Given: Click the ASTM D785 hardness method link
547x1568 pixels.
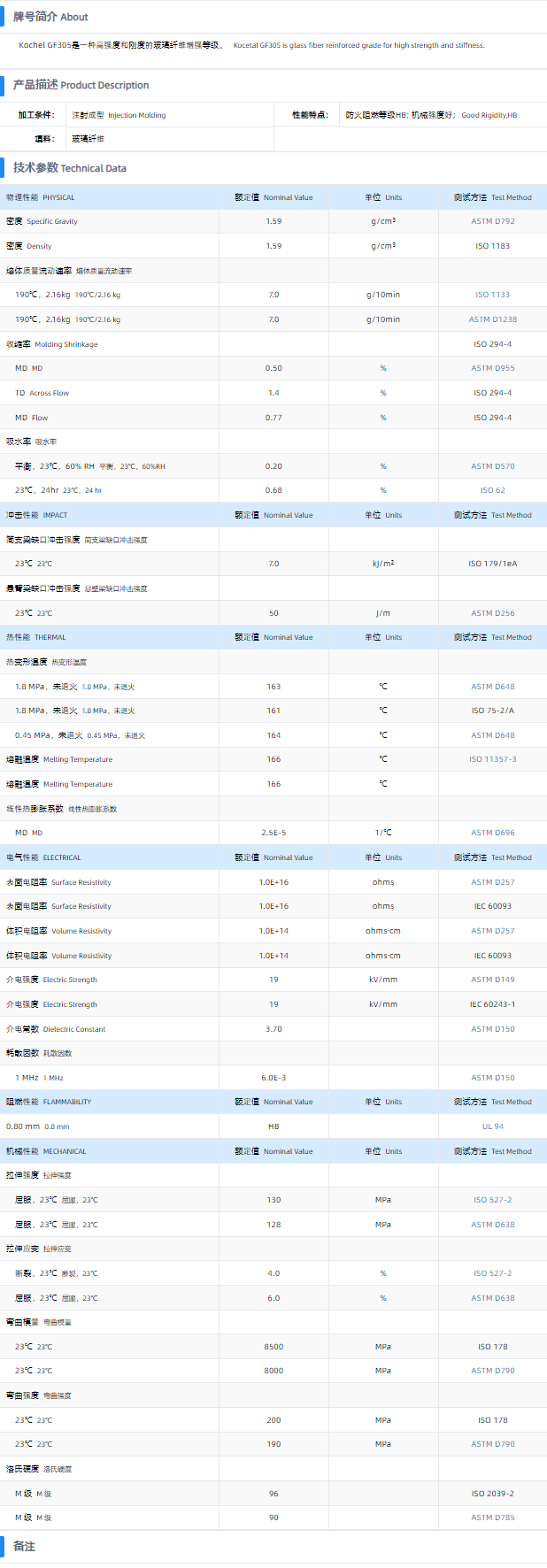Looking at the screenshot, I should point(492,1518).
